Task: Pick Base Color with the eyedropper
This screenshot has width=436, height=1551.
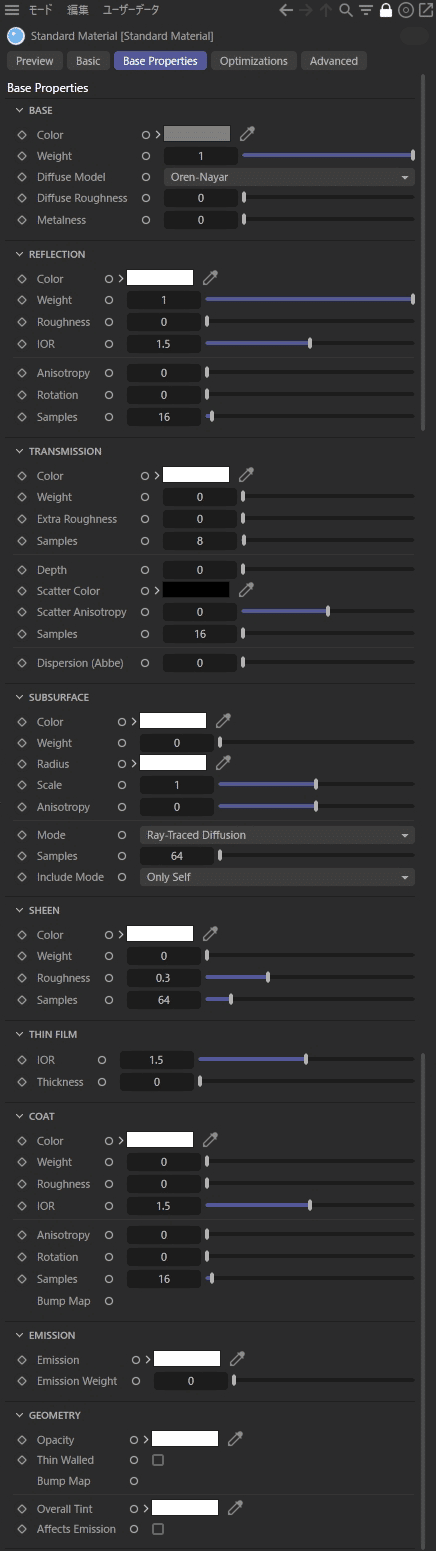Action: [247, 134]
